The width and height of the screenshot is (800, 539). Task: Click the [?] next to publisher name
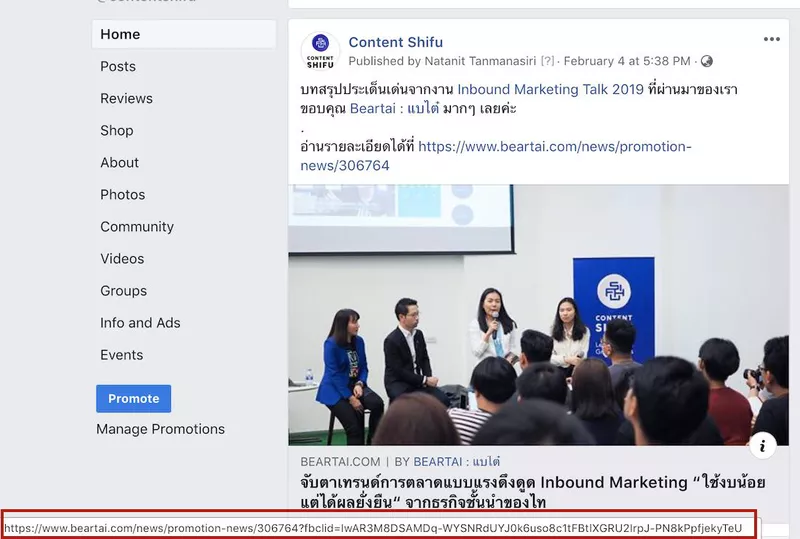tap(547, 61)
